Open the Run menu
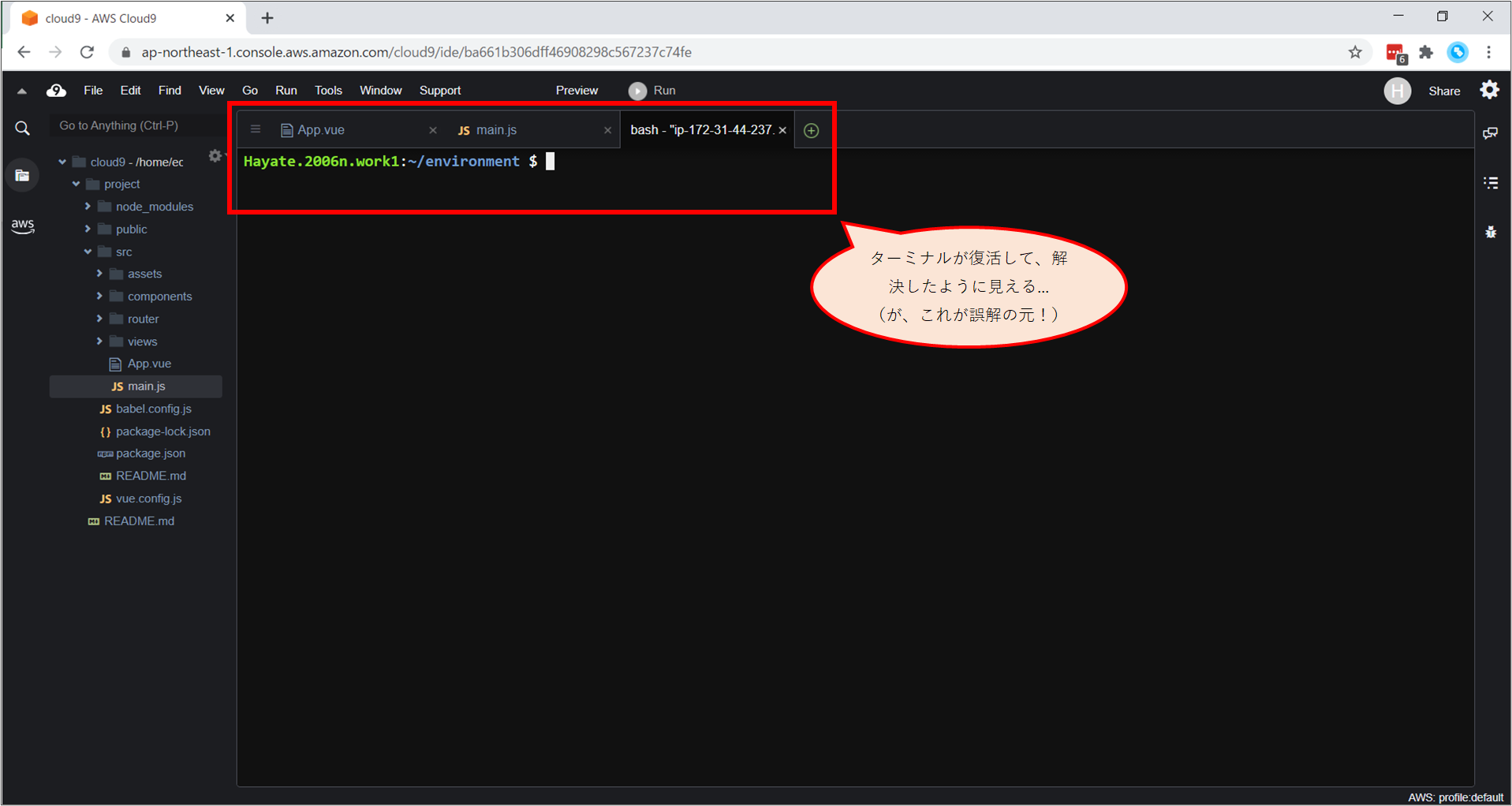The image size is (1512, 806). [286, 91]
